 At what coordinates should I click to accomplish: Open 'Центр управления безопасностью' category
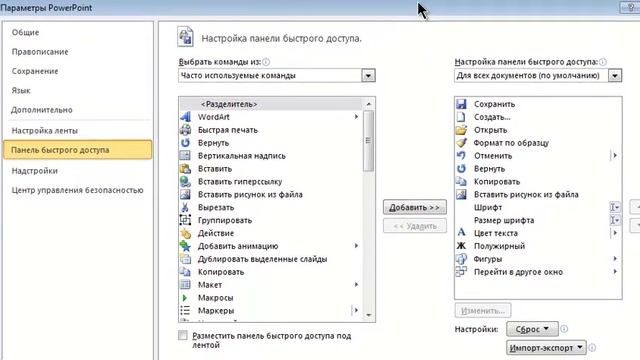coord(78,190)
